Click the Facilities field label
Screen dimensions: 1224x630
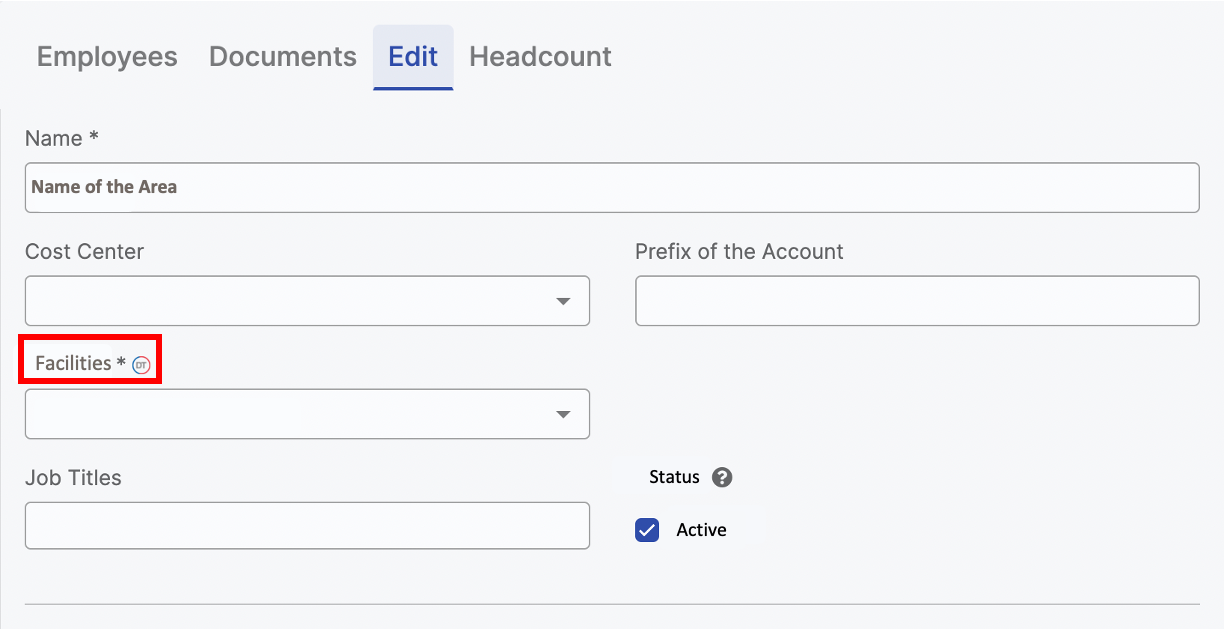pyautogui.click(x=73, y=363)
